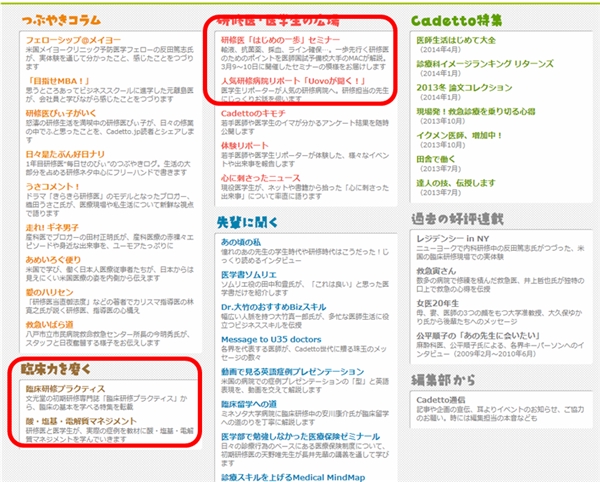This screenshot has height=482, width=600.
Task: Open the Cadettoのキモチ link
Action: click(253, 113)
